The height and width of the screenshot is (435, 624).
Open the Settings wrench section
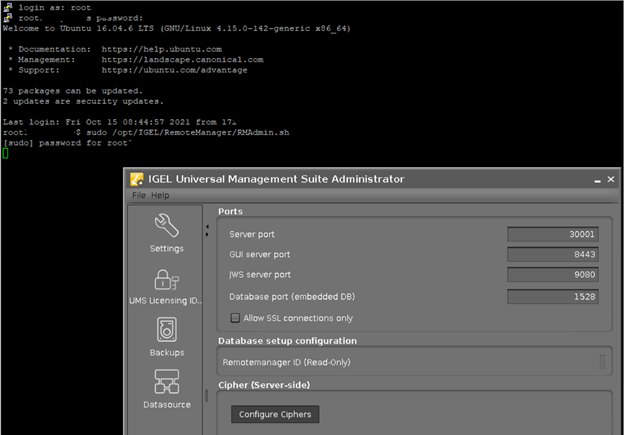click(x=166, y=232)
